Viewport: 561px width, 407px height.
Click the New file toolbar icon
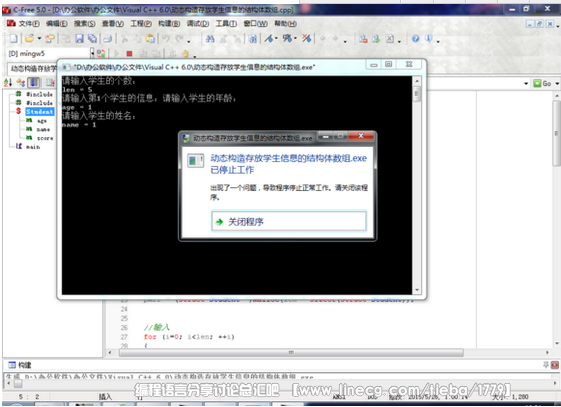coord(13,39)
